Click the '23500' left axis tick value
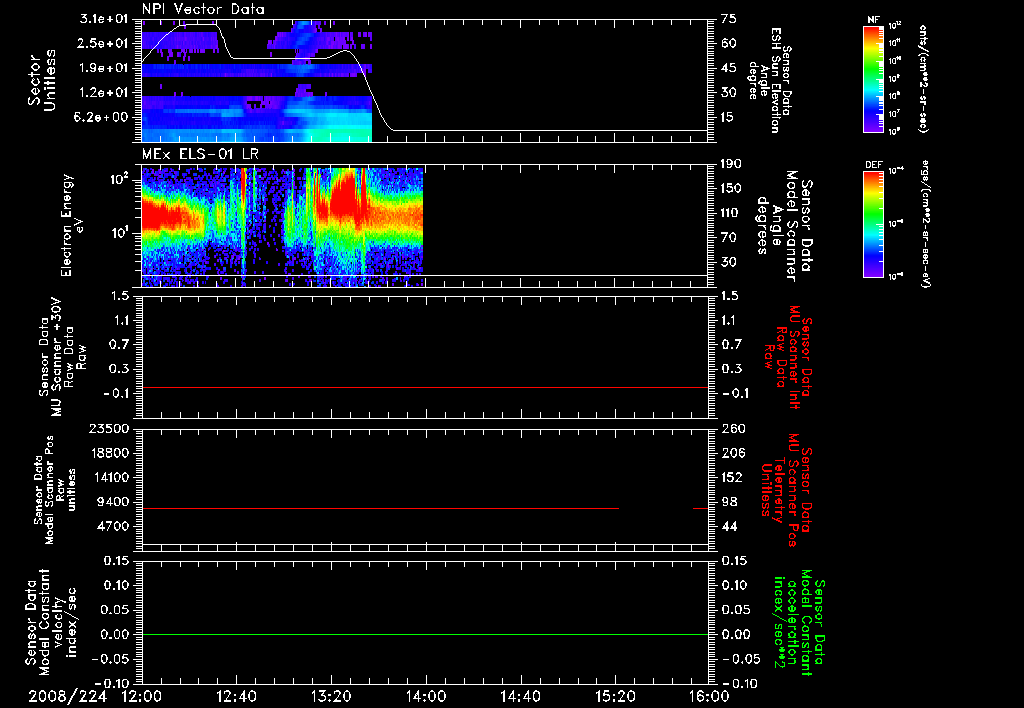 110,428
